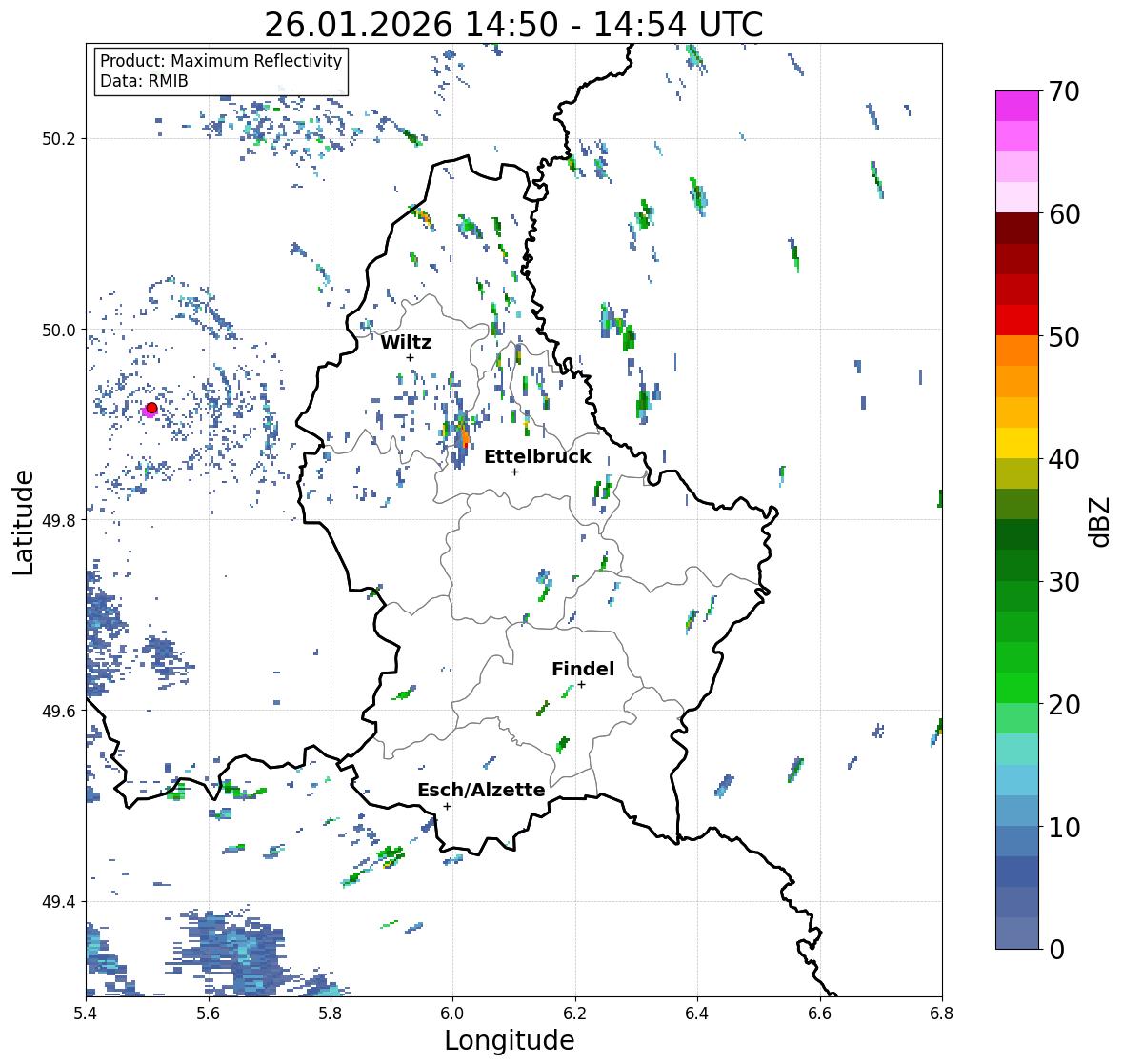This screenshot has width=1123, height=1064.
Task: Click the yellow band near 40 dBZ
Action: [x=1017, y=443]
